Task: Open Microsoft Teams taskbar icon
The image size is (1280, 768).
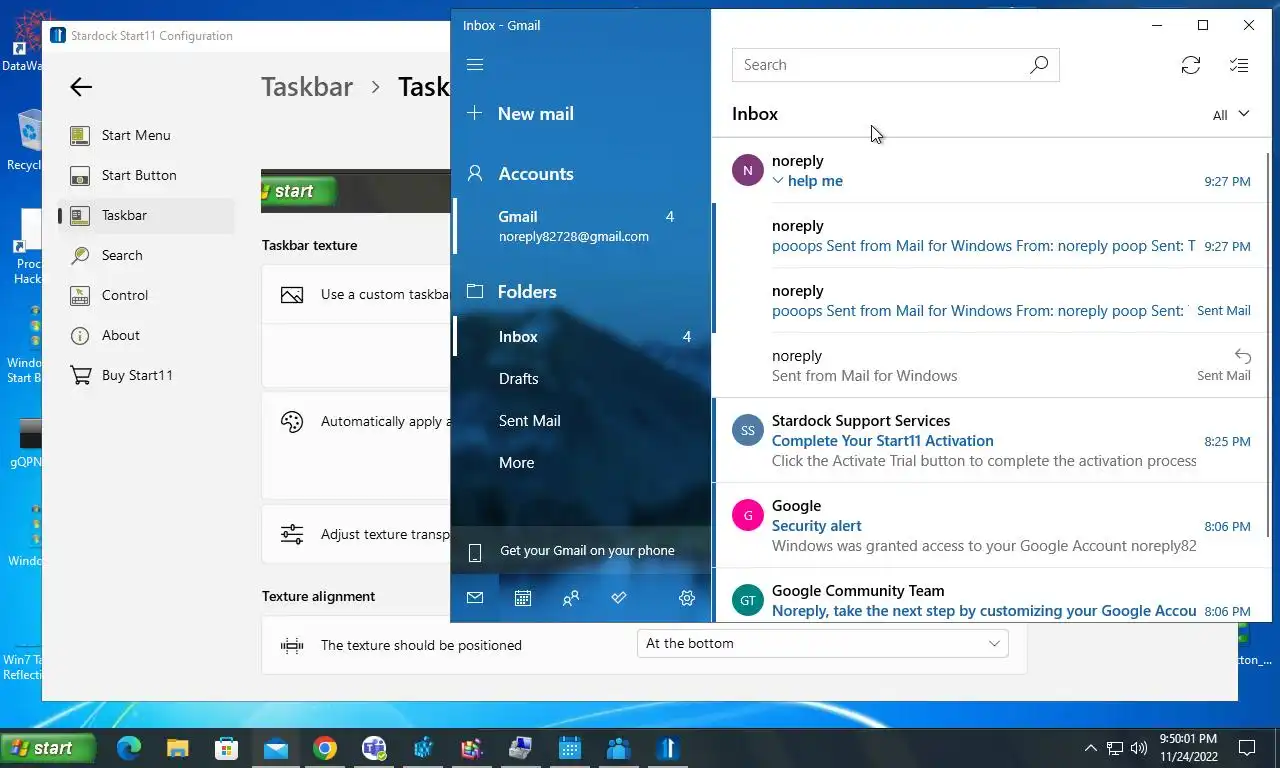Action: point(374,748)
